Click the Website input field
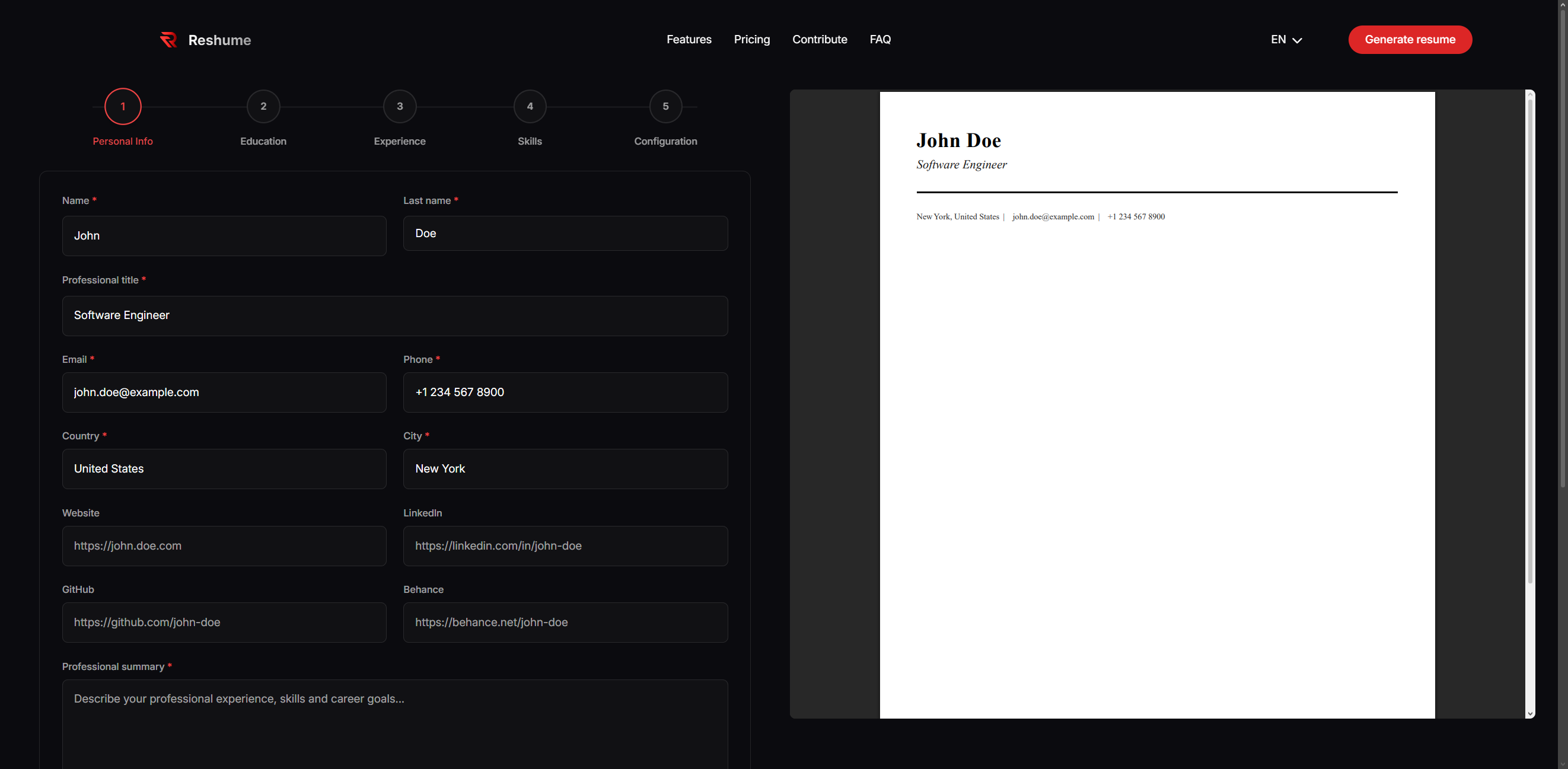This screenshot has width=1568, height=769. (224, 546)
